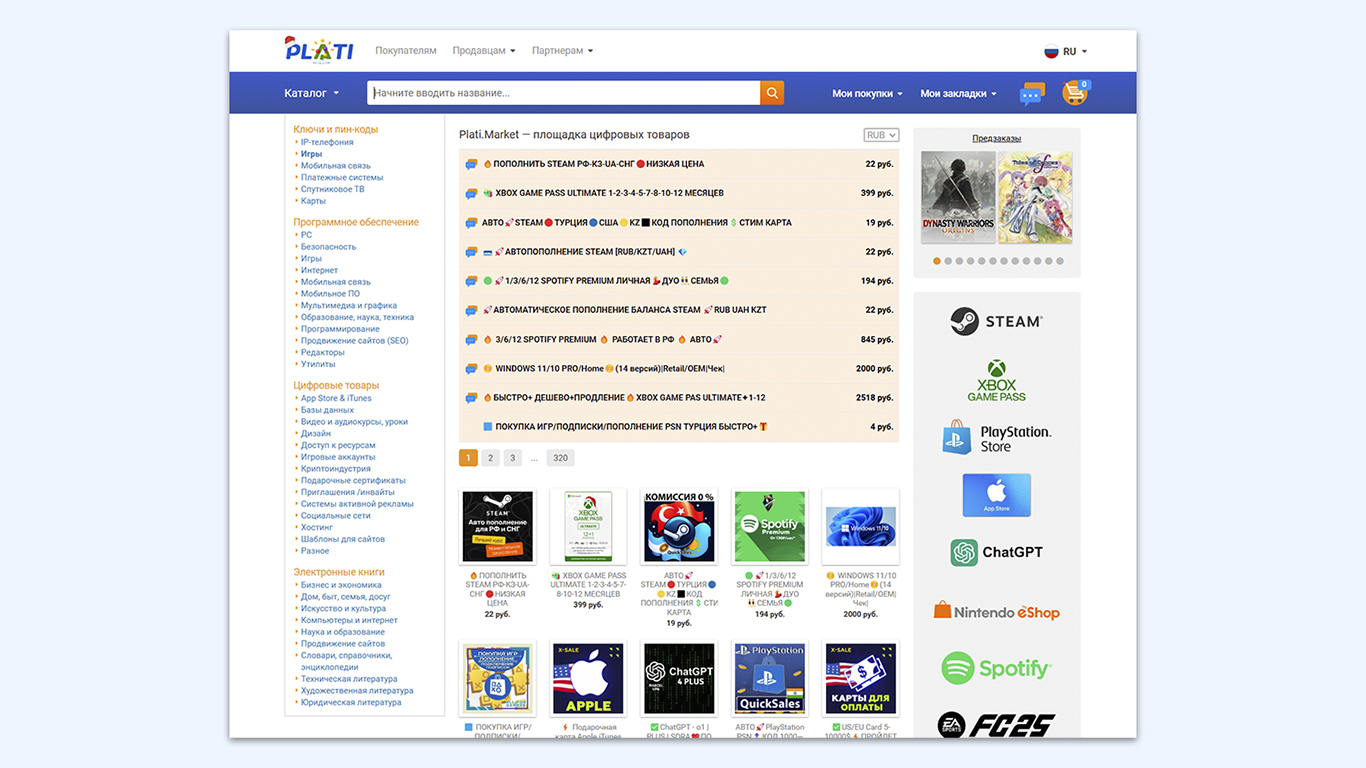Image resolution: width=1366 pixels, height=768 pixels.
Task: Open the Предзаказы link
Action: tap(997, 138)
